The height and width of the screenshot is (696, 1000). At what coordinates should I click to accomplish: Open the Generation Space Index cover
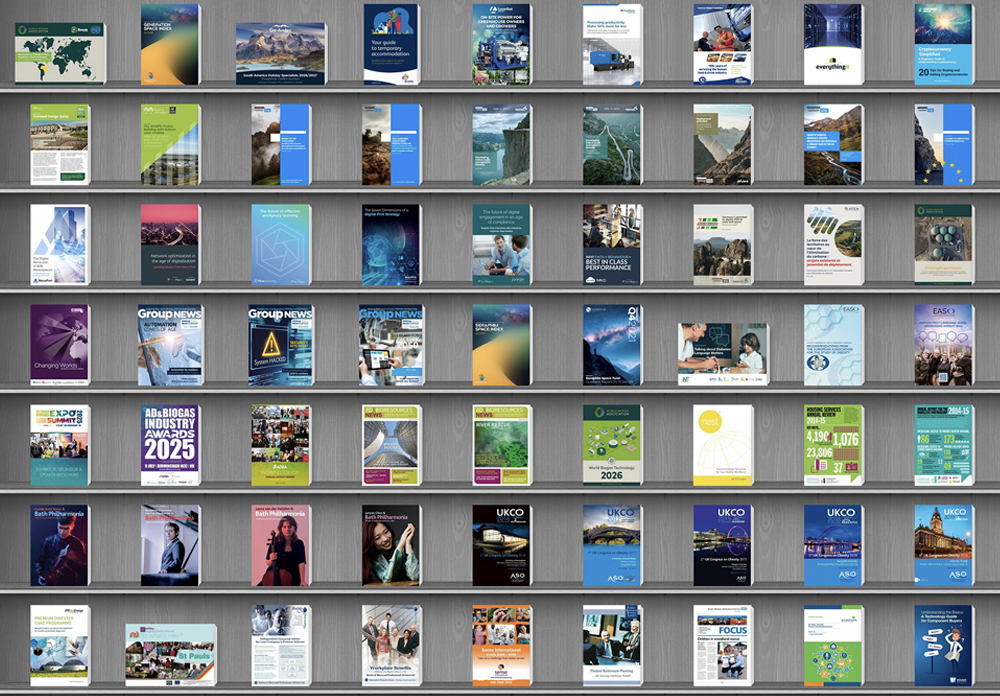170,45
